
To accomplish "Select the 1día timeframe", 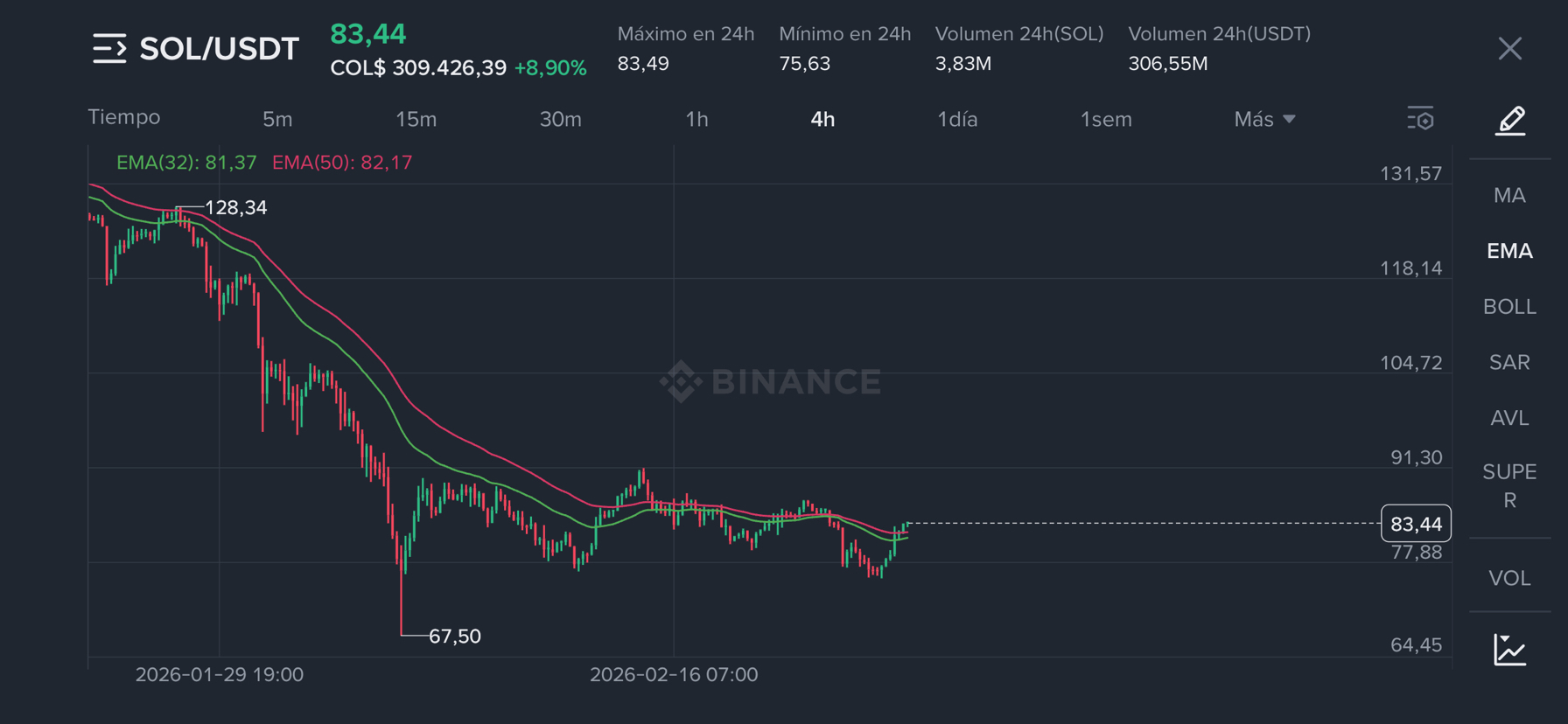I will [x=957, y=119].
